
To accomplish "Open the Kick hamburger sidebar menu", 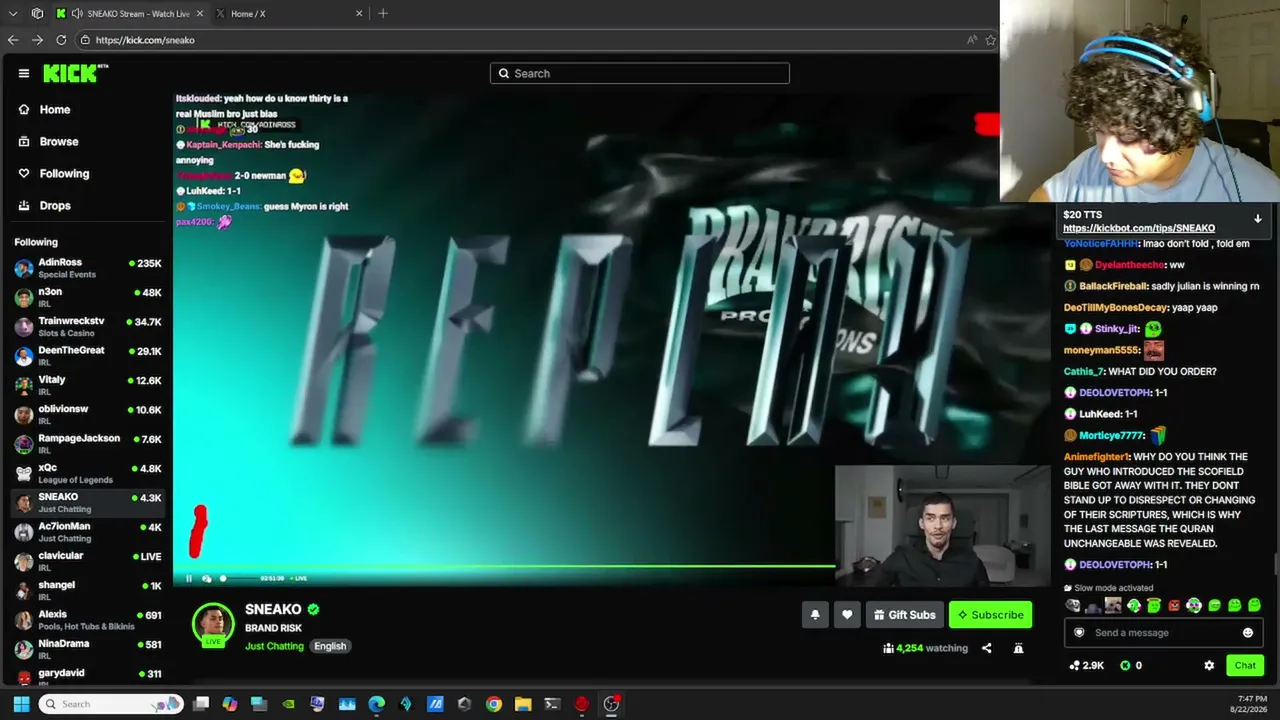I will [24, 73].
